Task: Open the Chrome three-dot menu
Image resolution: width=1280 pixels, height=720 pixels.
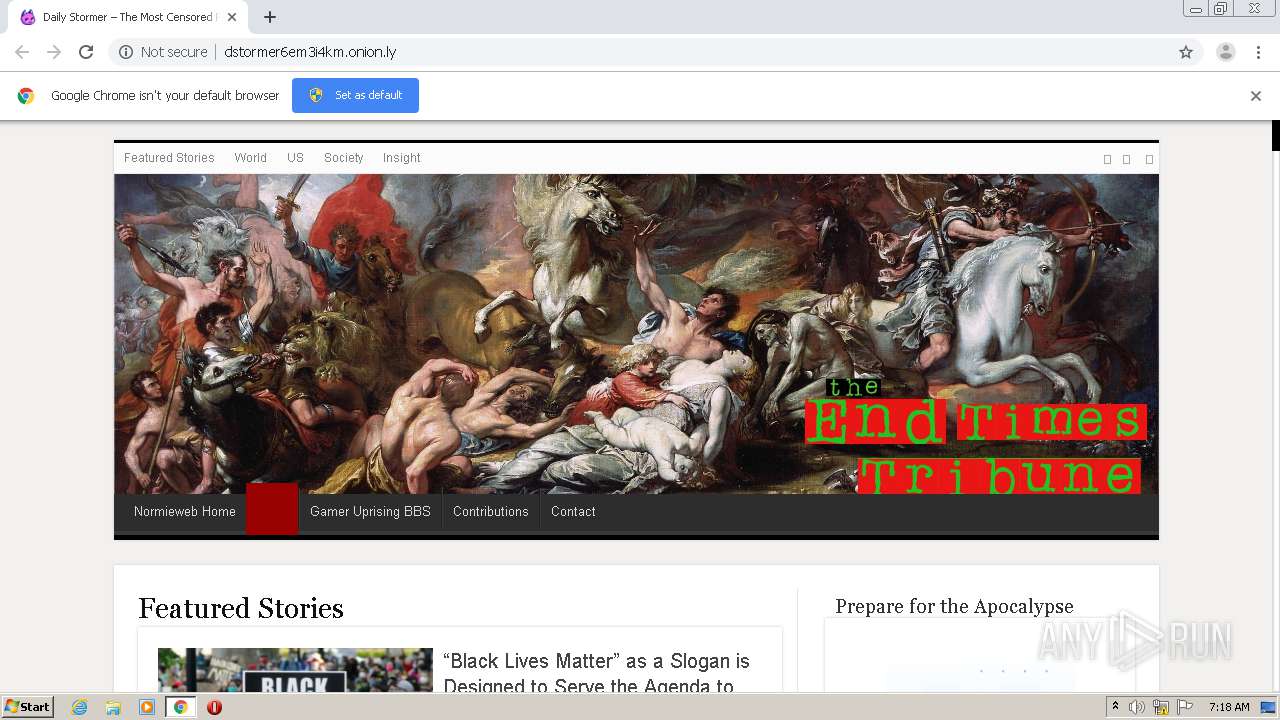Action: coord(1258,52)
